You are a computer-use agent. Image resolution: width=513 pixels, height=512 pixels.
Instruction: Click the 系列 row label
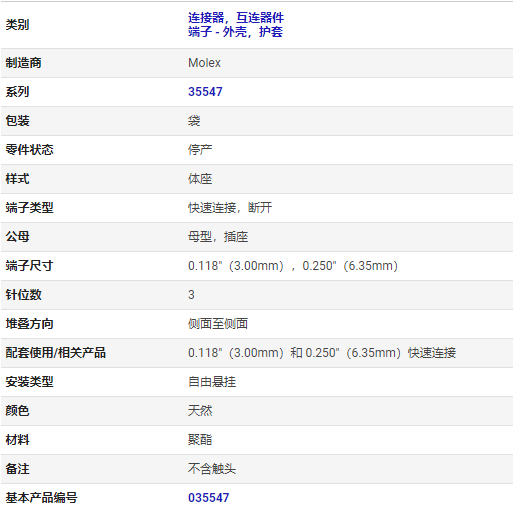click(x=17, y=92)
